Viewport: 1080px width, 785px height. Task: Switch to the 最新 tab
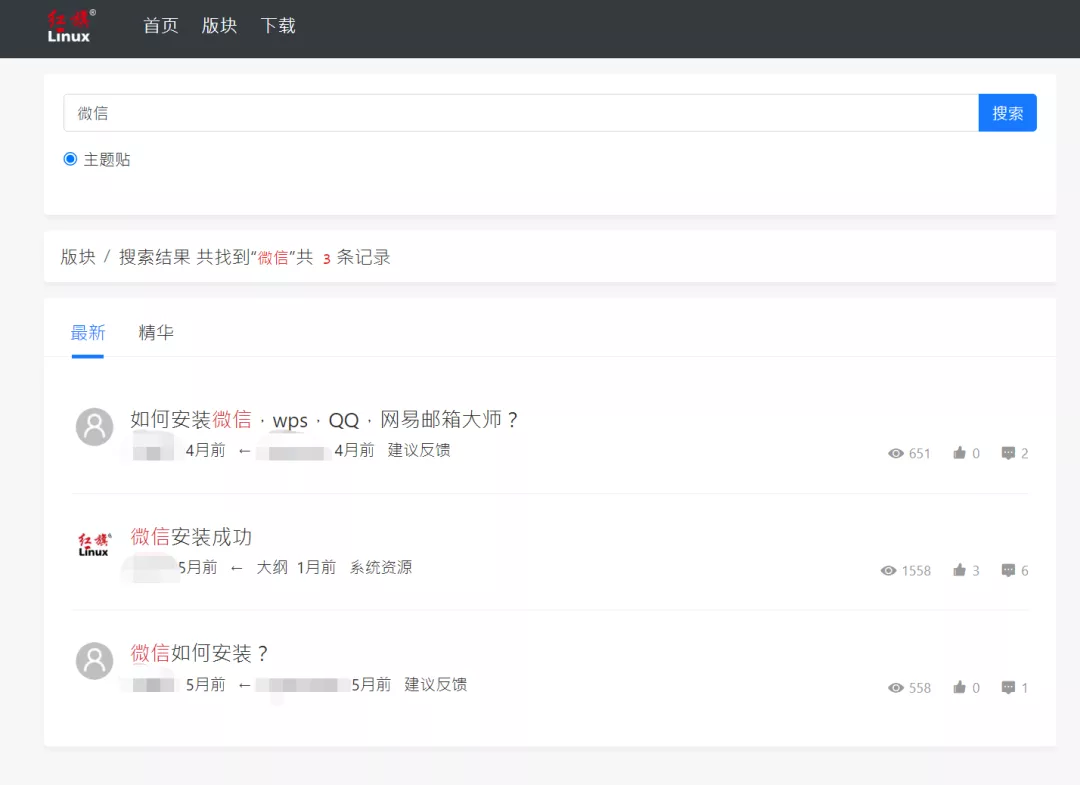[x=87, y=333]
